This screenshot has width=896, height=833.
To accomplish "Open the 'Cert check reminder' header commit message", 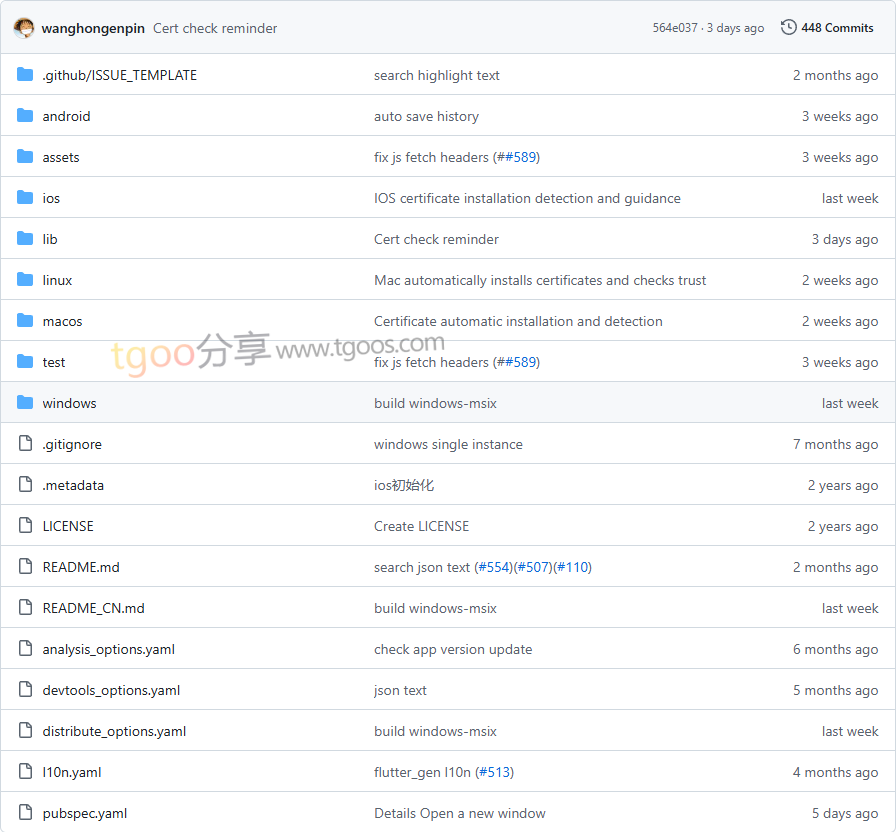I will coord(215,28).
